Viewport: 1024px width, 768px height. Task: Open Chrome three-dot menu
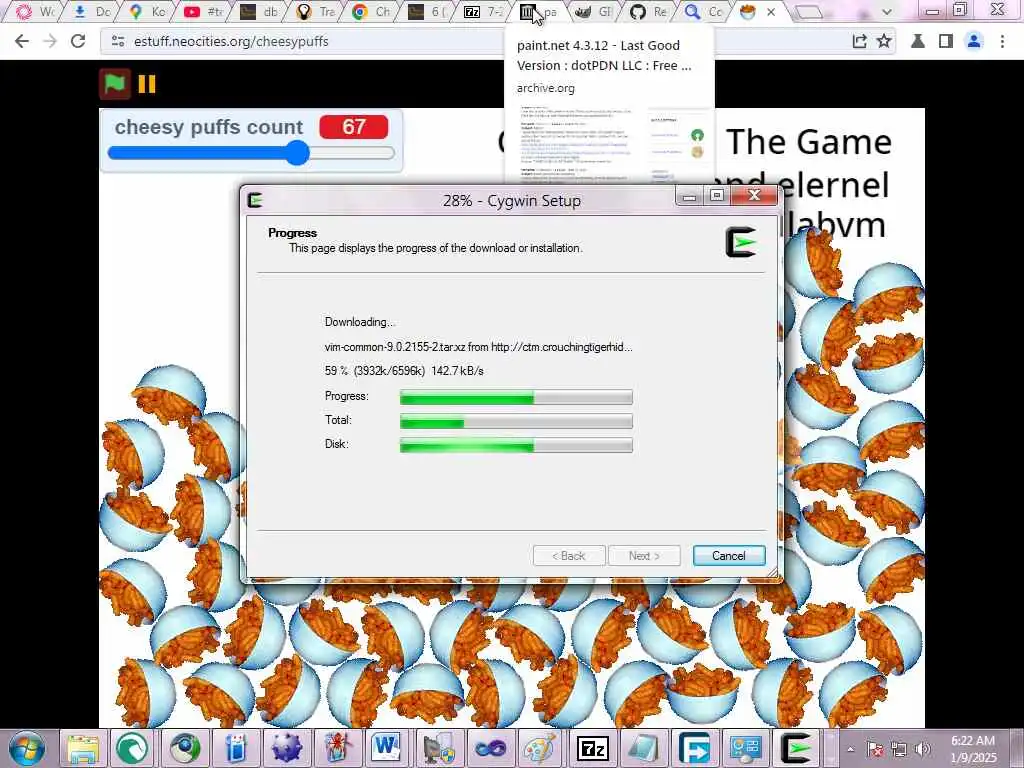[x=1002, y=41]
